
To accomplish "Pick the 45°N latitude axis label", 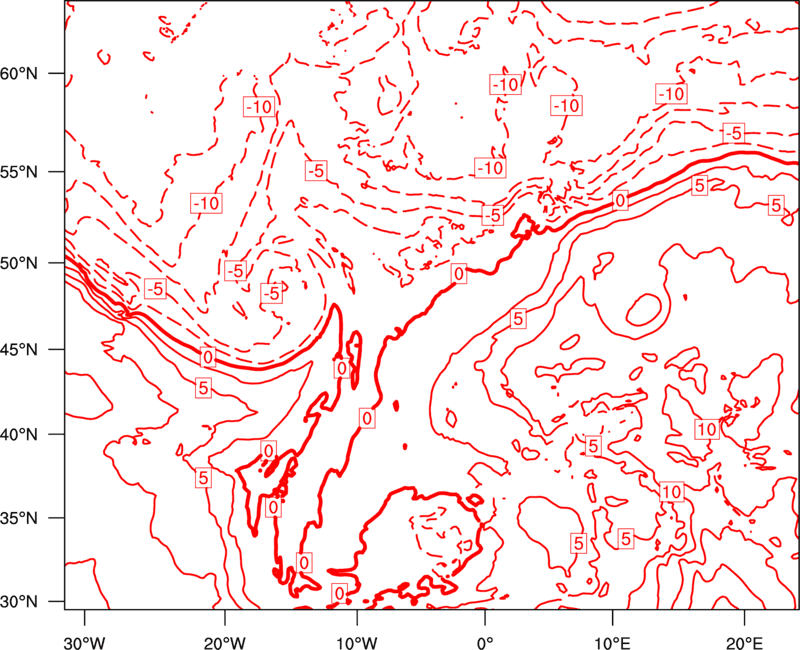I will pos(19,349).
